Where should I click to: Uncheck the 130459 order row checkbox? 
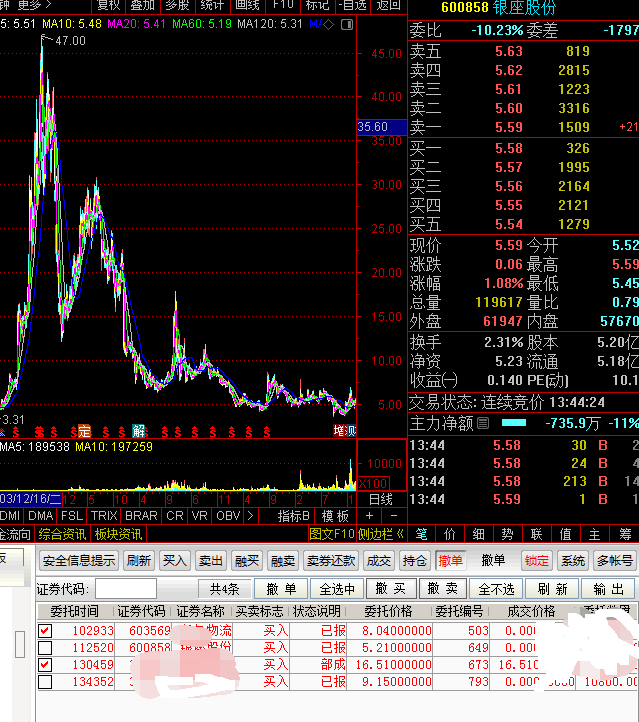click(45, 665)
